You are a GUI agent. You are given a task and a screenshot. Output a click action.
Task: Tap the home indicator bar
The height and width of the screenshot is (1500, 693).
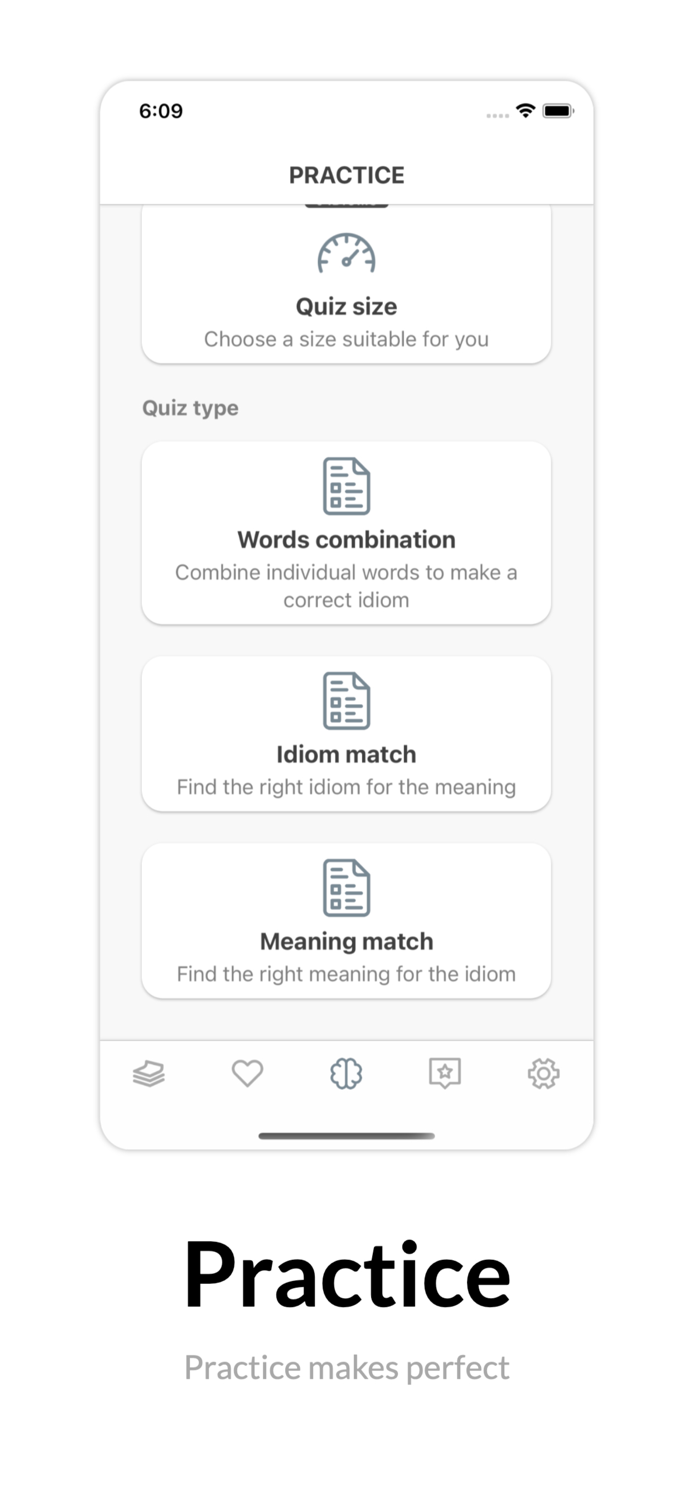point(346,1136)
